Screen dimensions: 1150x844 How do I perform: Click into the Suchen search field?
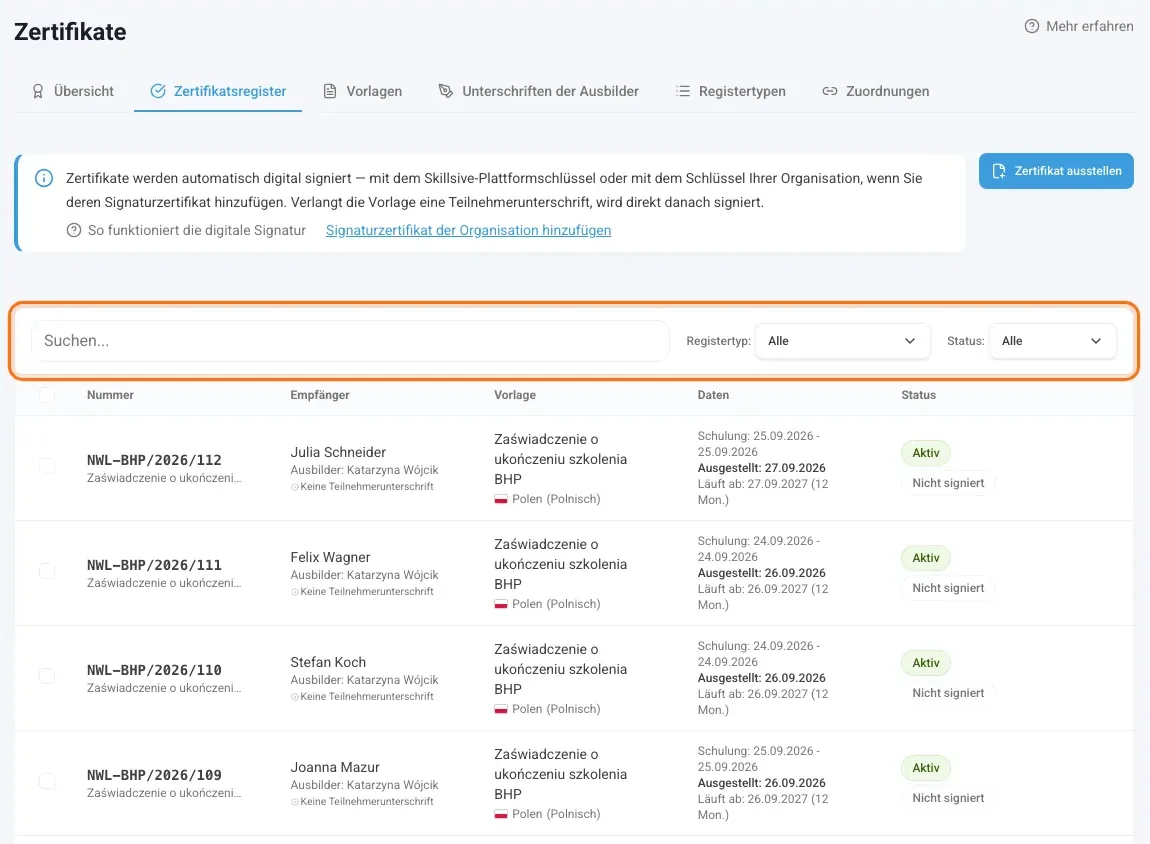click(x=350, y=341)
